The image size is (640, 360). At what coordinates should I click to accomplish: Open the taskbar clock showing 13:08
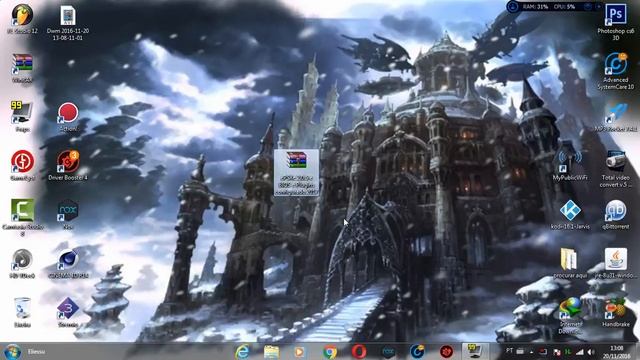616,352
